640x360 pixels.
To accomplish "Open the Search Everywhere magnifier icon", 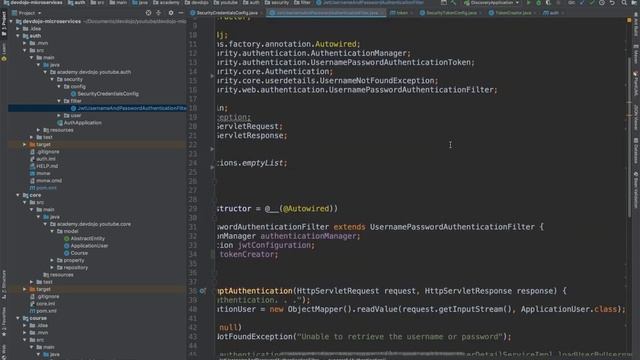I will point(624,3).
